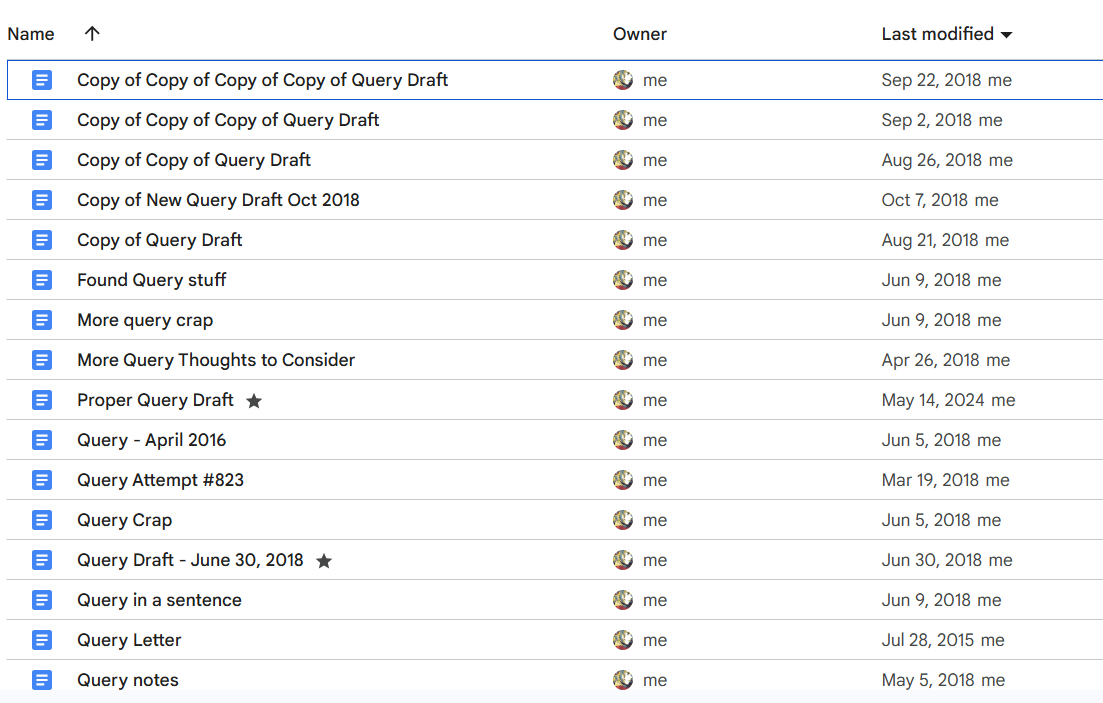Click owner avatar in Query Attempt #823 row

point(623,480)
